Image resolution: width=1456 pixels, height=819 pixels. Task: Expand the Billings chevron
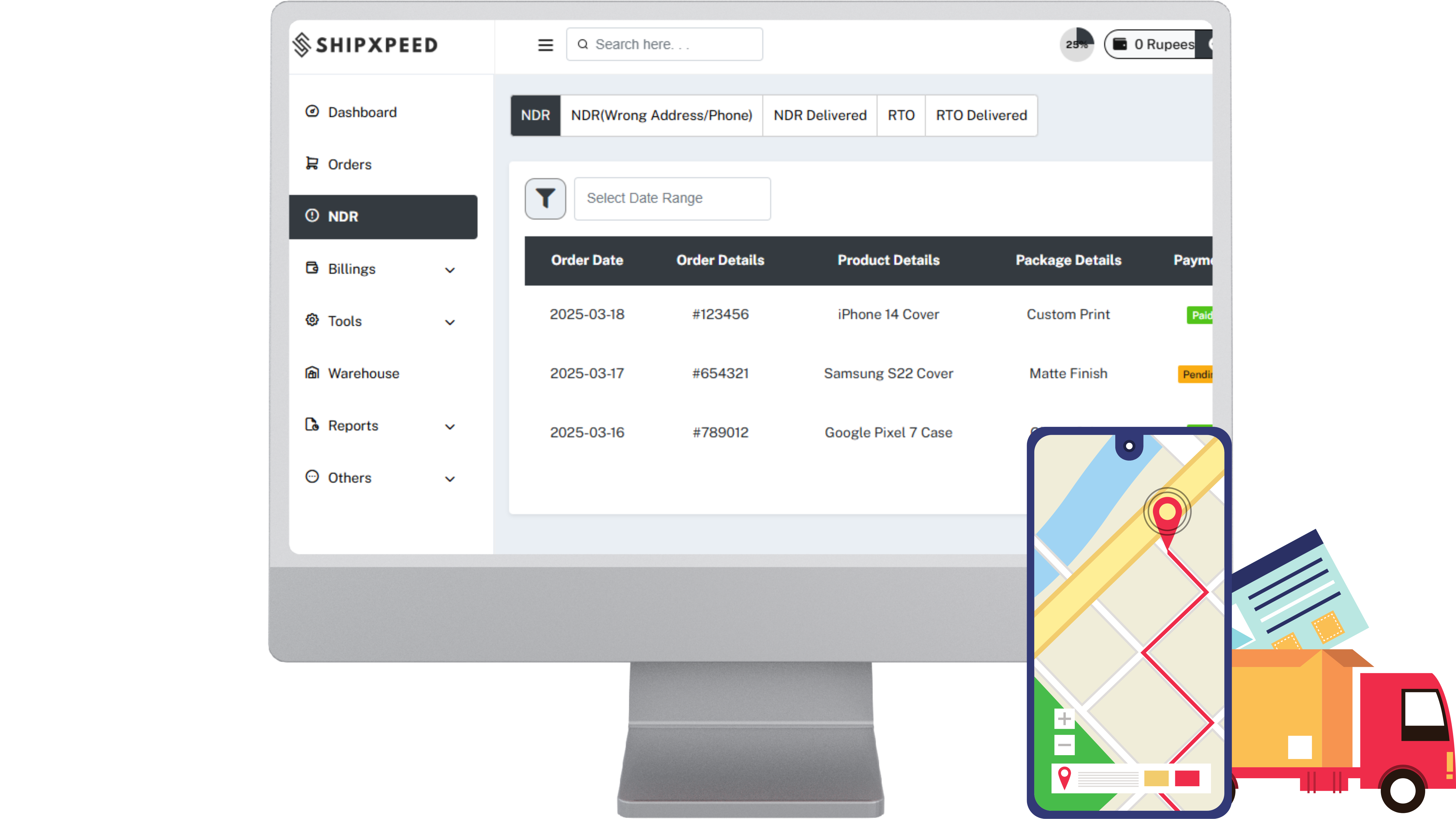pyautogui.click(x=450, y=270)
